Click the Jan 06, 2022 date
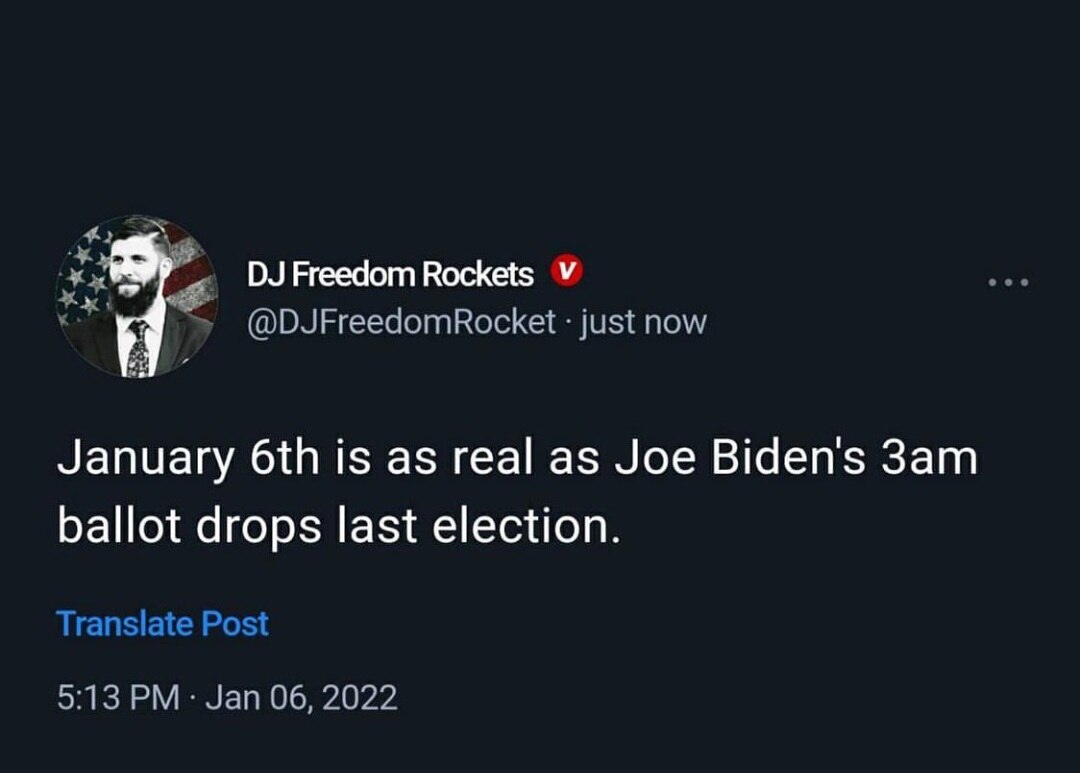This screenshot has height=773, width=1080. pos(301,697)
